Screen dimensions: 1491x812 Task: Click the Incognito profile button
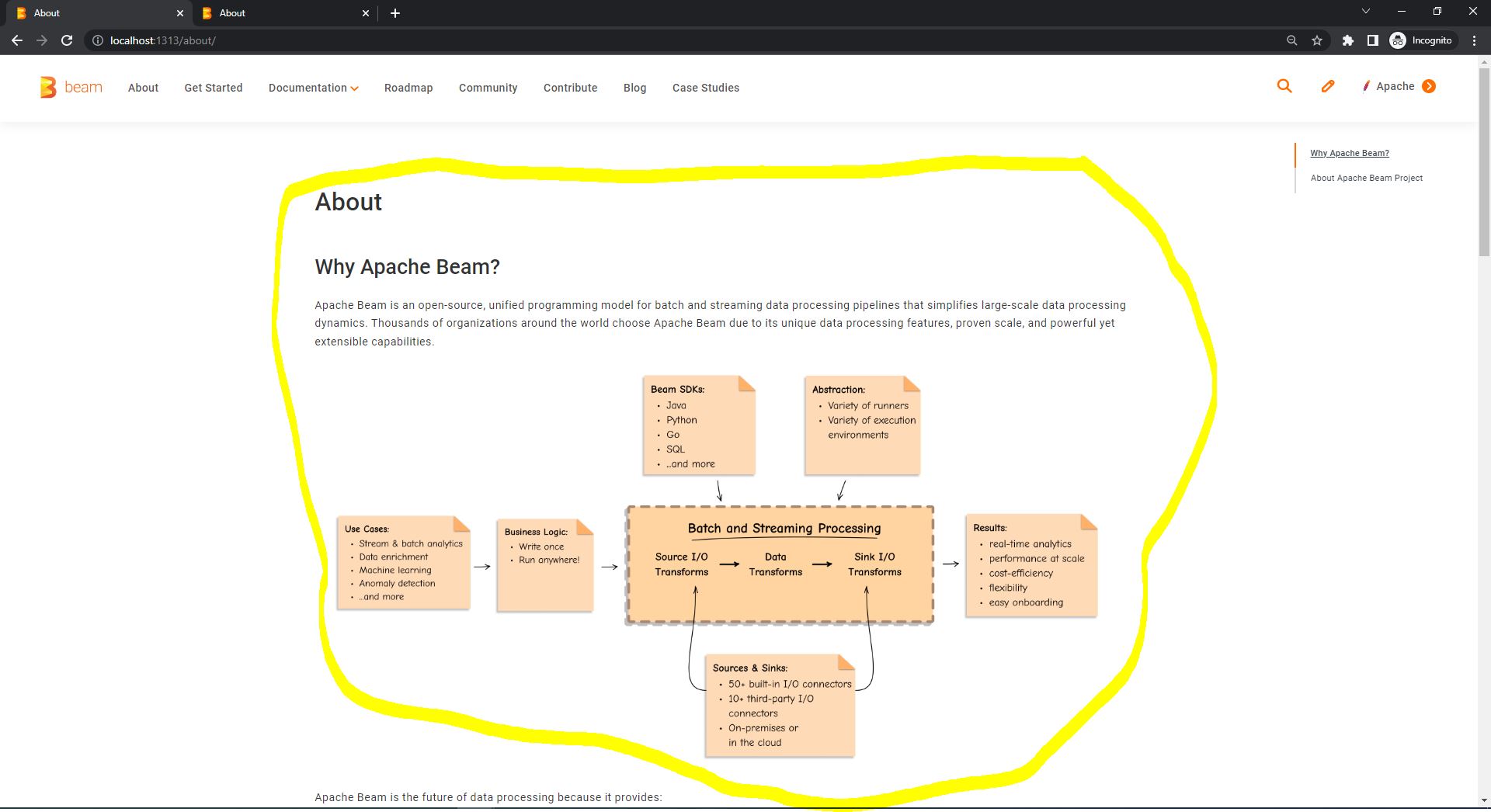[1421, 40]
